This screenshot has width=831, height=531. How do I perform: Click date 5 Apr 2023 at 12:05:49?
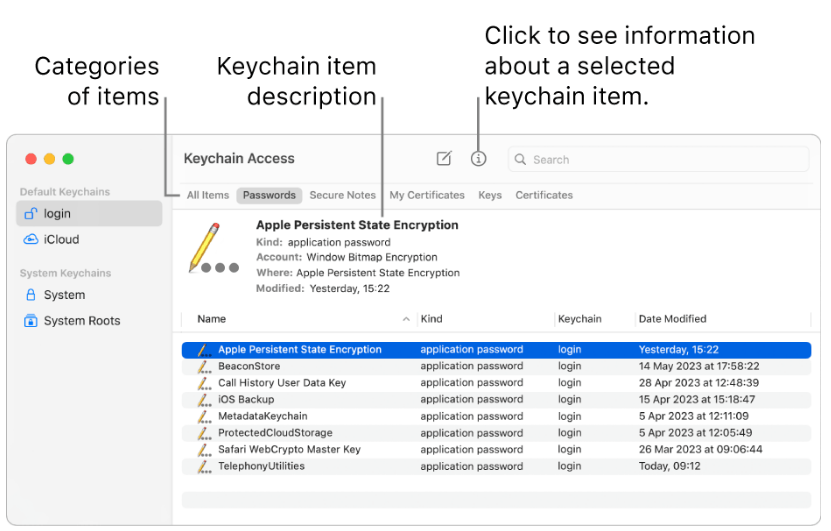pos(695,433)
